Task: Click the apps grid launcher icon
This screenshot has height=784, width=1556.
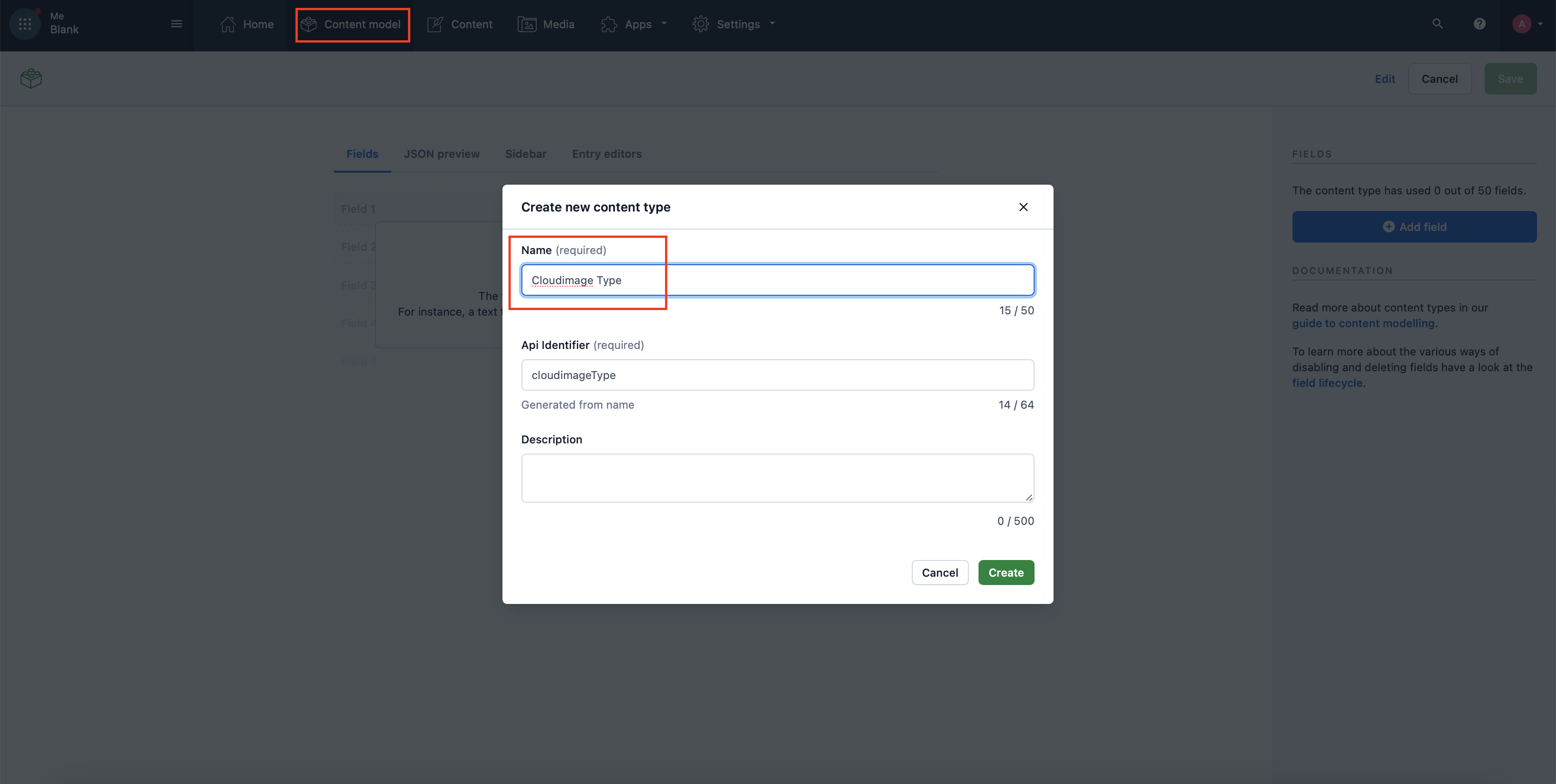Action: [25, 24]
